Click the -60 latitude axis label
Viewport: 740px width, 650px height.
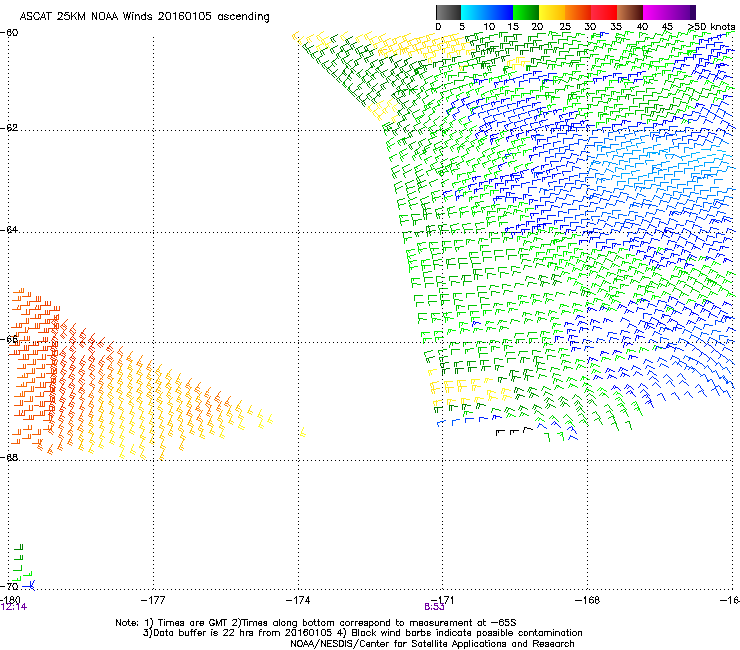[9, 33]
